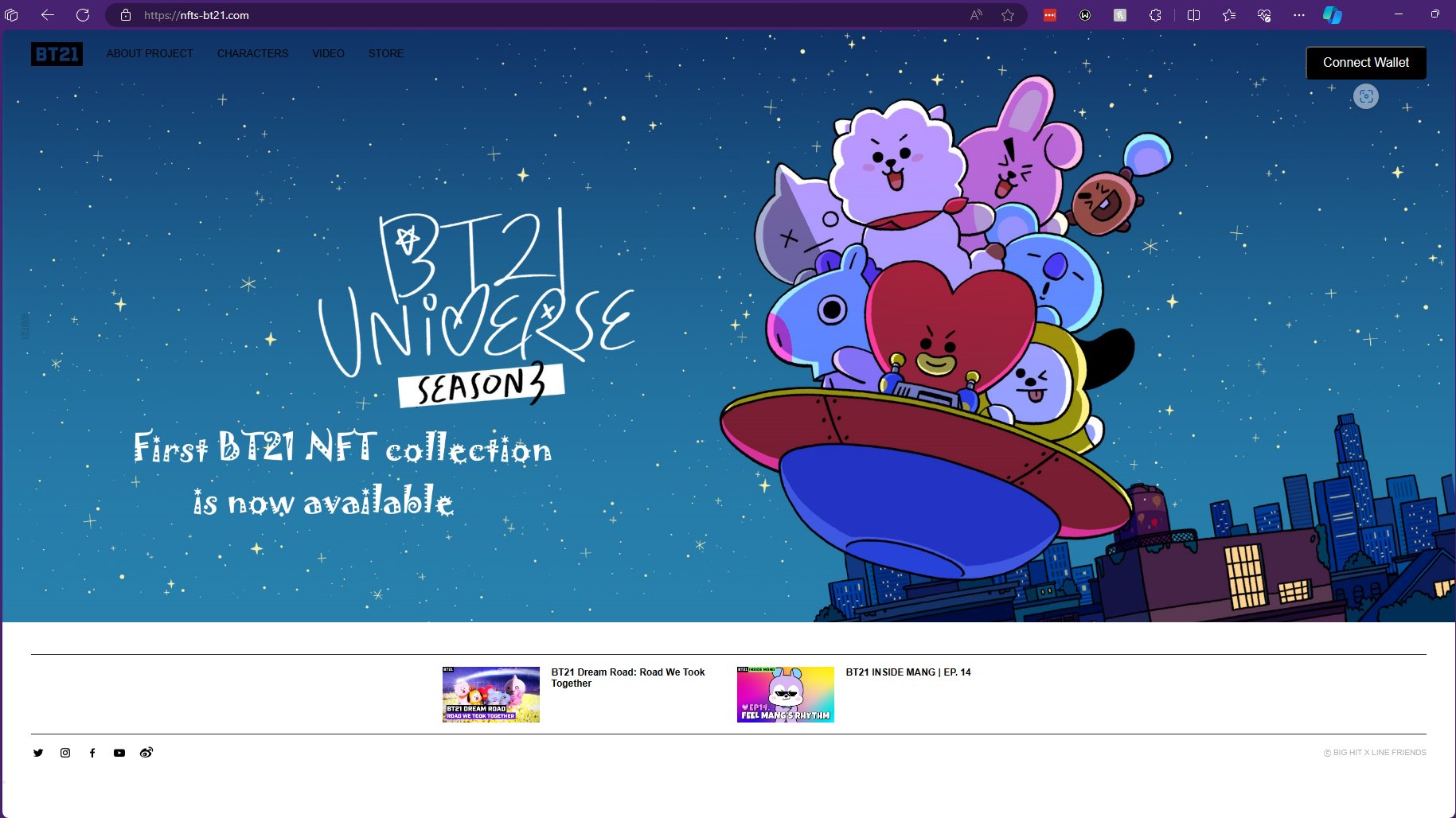The height and width of the screenshot is (818, 1456).
Task: Open Twitter via the bird icon
Action: (38, 753)
